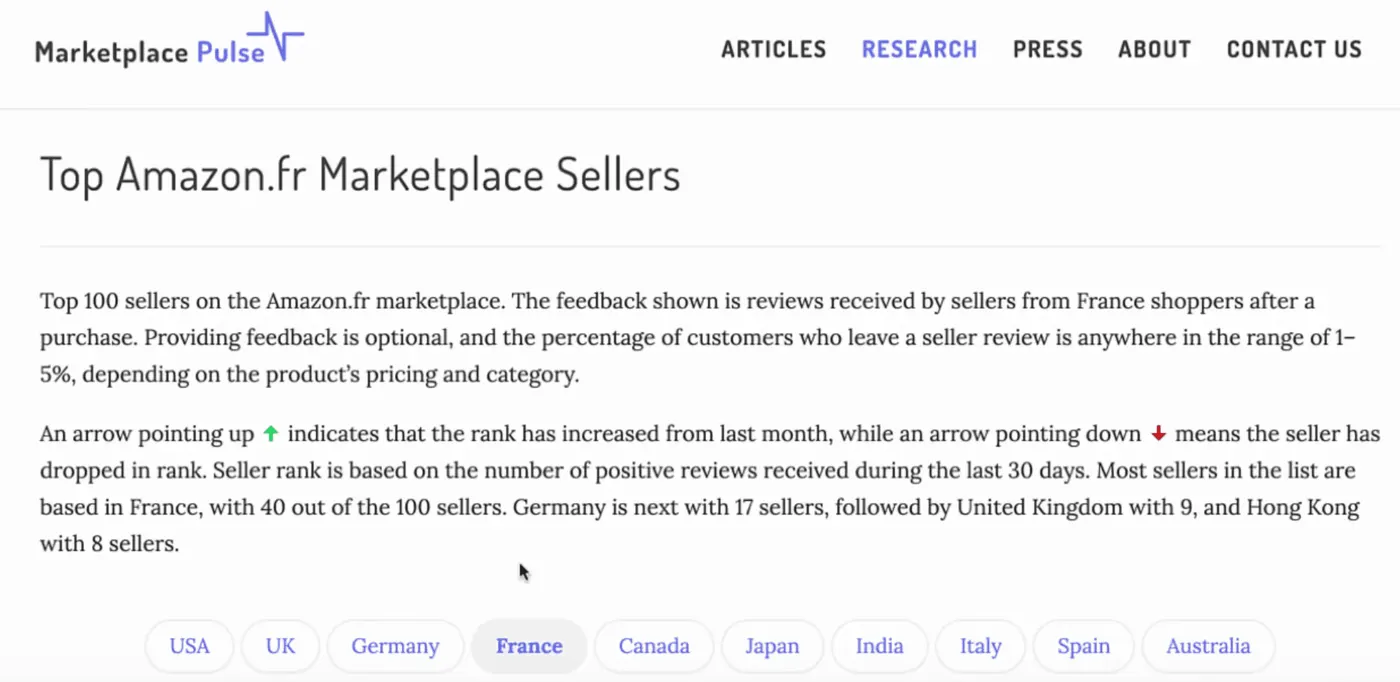Open the Articles menu item
Viewport: 1400px width, 682px height.
click(774, 50)
